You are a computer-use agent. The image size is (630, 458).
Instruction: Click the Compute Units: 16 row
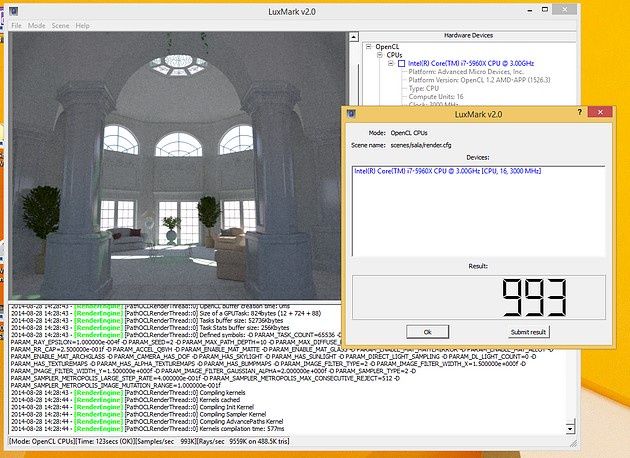[436, 97]
